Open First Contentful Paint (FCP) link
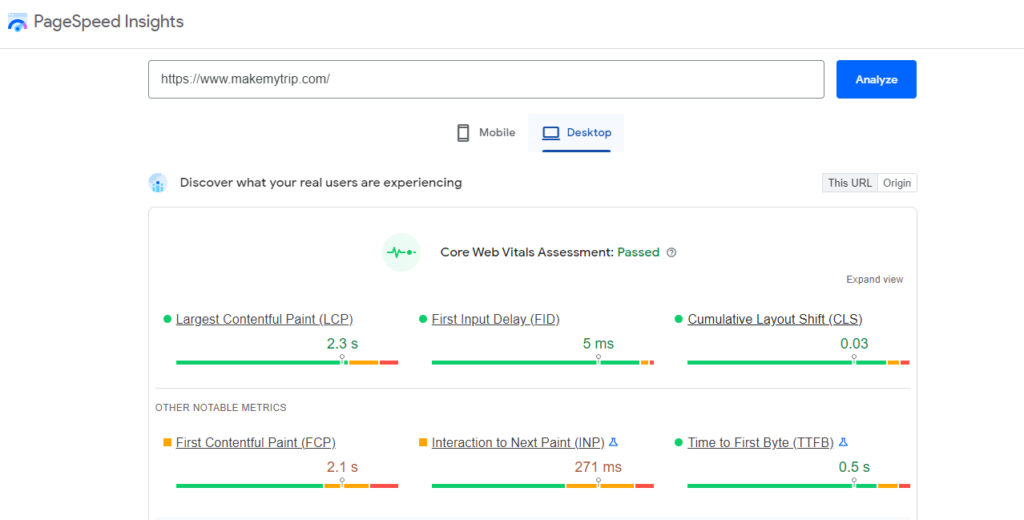This screenshot has height=520, width=1024. coord(256,443)
